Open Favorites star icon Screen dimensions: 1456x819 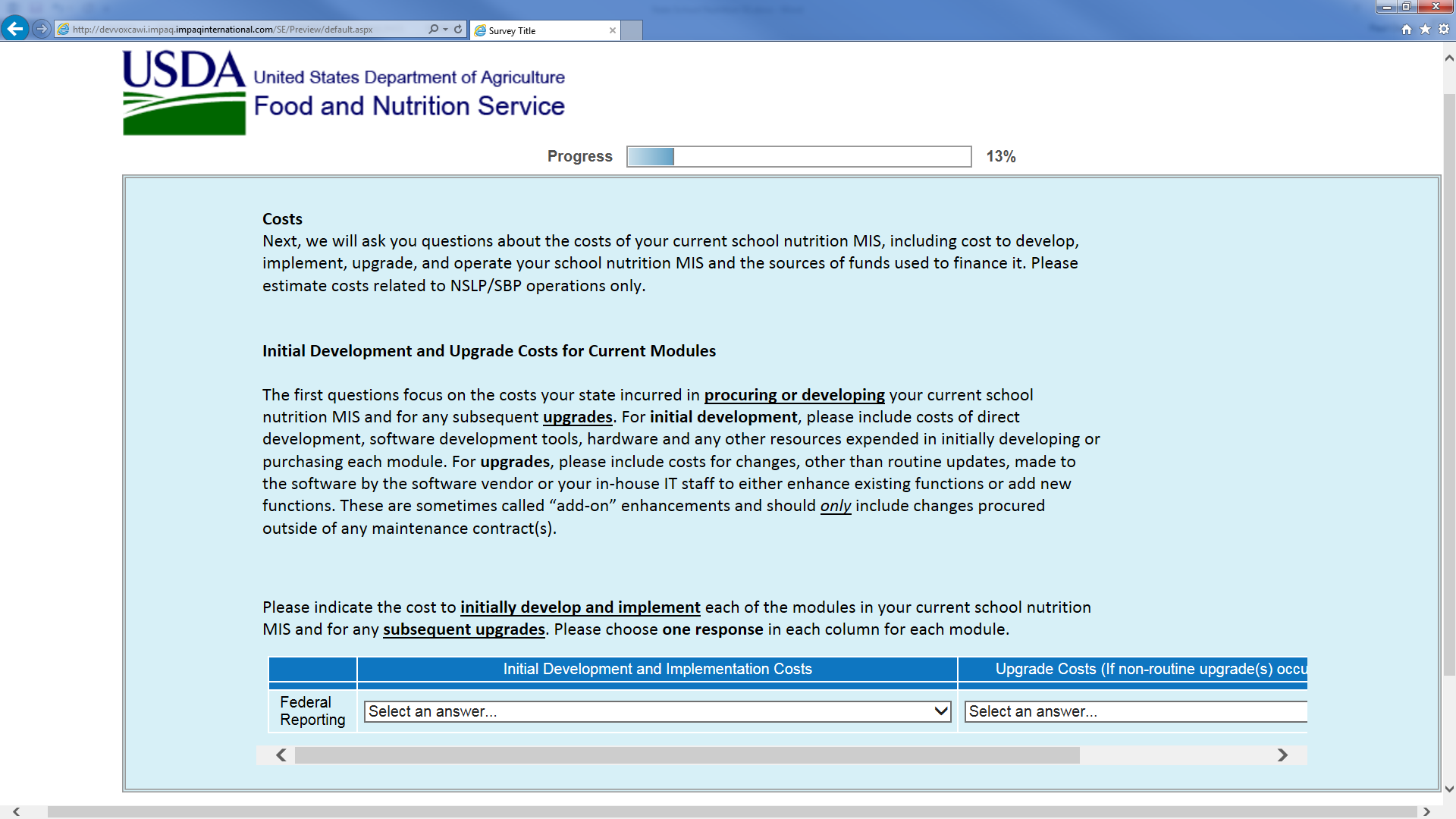coord(1425,29)
